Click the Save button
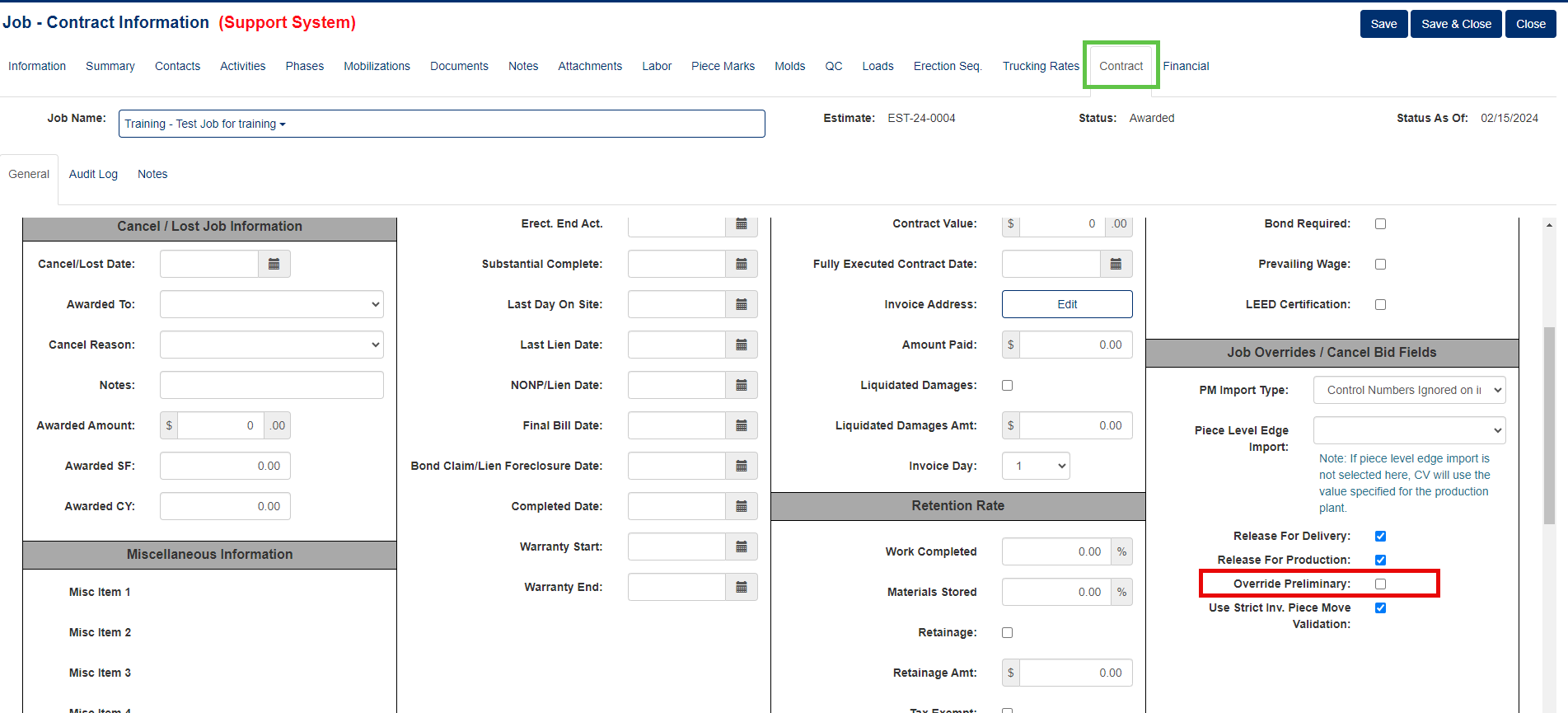Viewport: 1568px width, 713px height. click(1383, 24)
